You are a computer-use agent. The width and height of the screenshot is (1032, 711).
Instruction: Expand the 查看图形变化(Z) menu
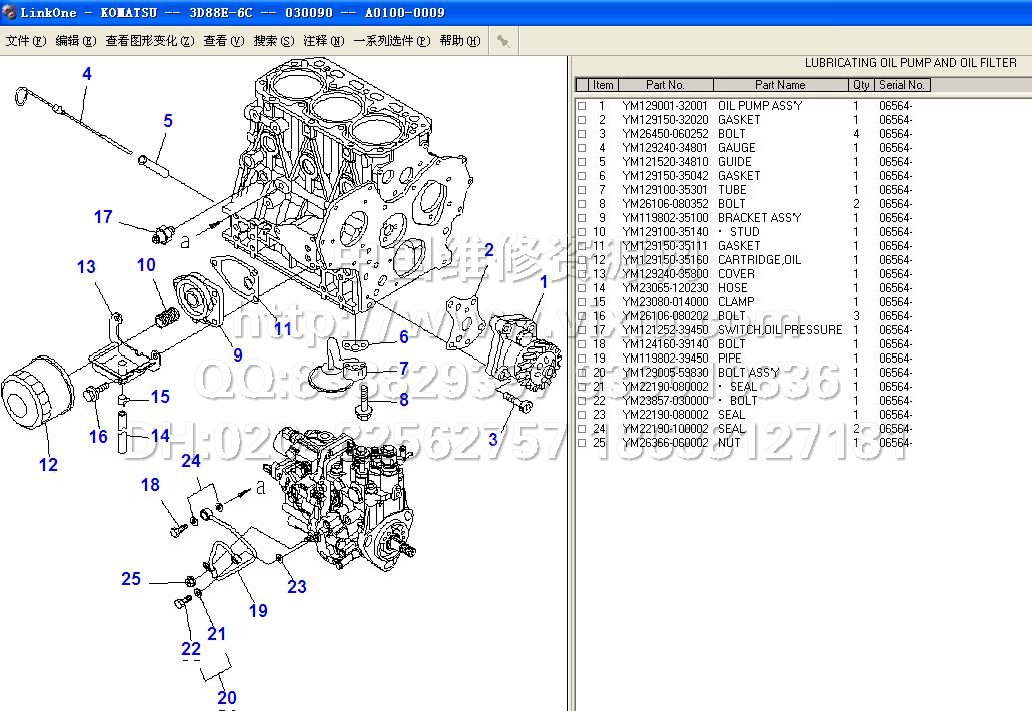[x=149, y=41]
